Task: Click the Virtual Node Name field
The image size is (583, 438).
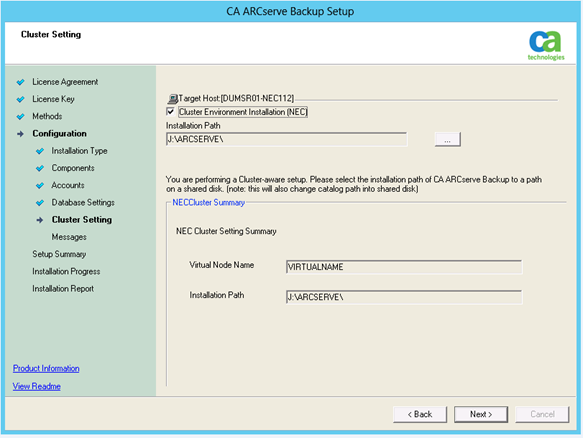Action: tap(404, 267)
